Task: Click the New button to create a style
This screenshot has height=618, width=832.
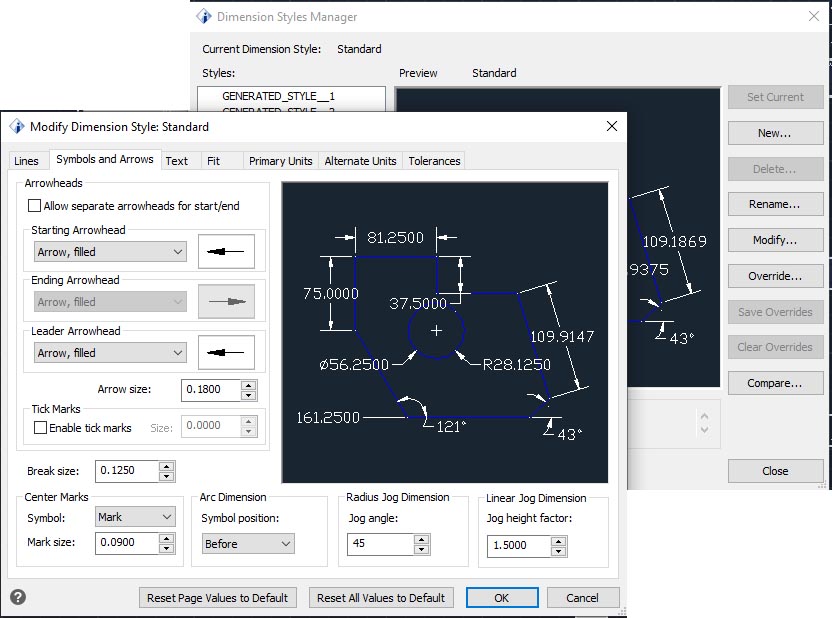Action: (775, 132)
